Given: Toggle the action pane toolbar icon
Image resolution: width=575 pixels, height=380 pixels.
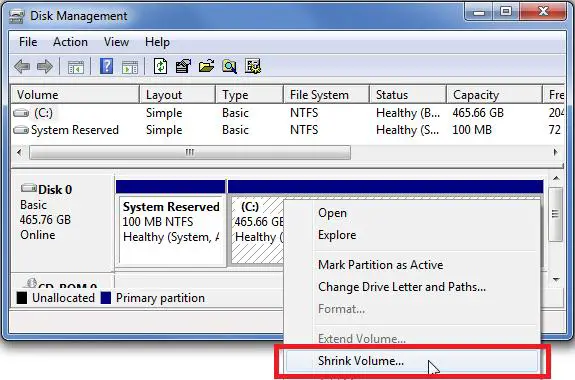Looking at the screenshot, I should (130, 67).
